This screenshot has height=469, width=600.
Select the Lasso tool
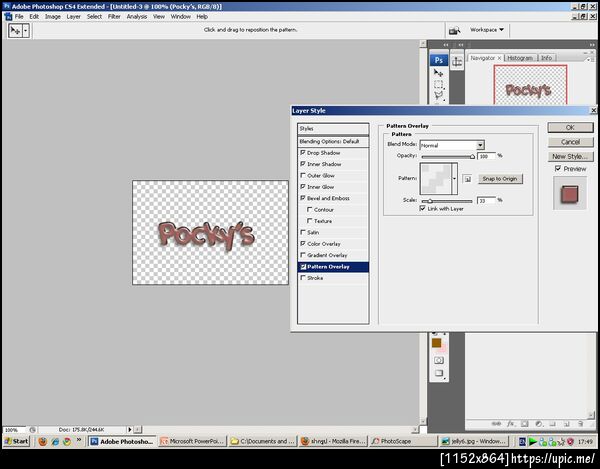(439, 95)
